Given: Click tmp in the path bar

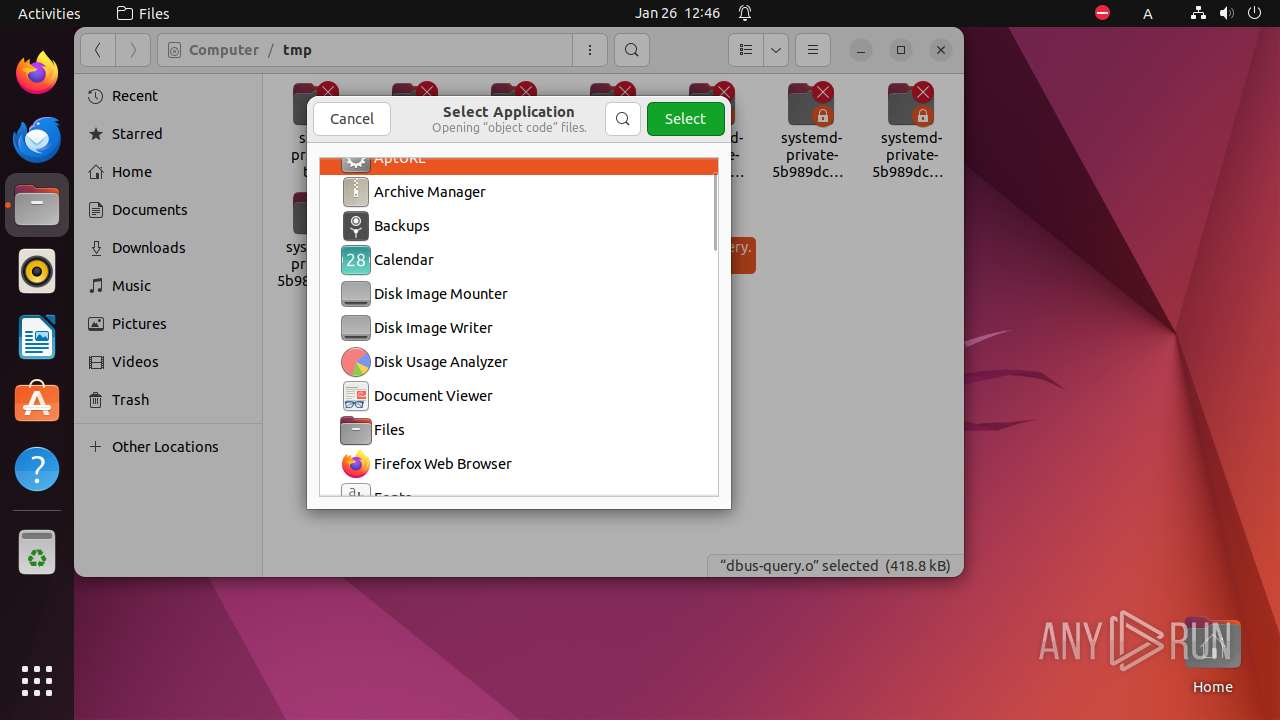Looking at the screenshot, I should (x=297, y=50).
